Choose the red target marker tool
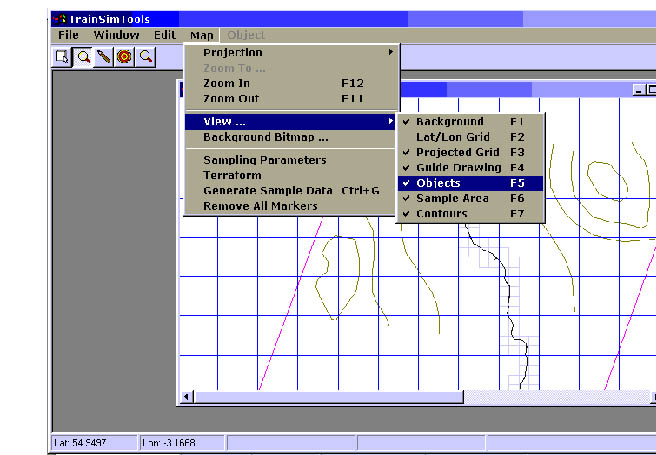Screen dimensions: 656x455 pyautogui.click(x=124, y=57)
